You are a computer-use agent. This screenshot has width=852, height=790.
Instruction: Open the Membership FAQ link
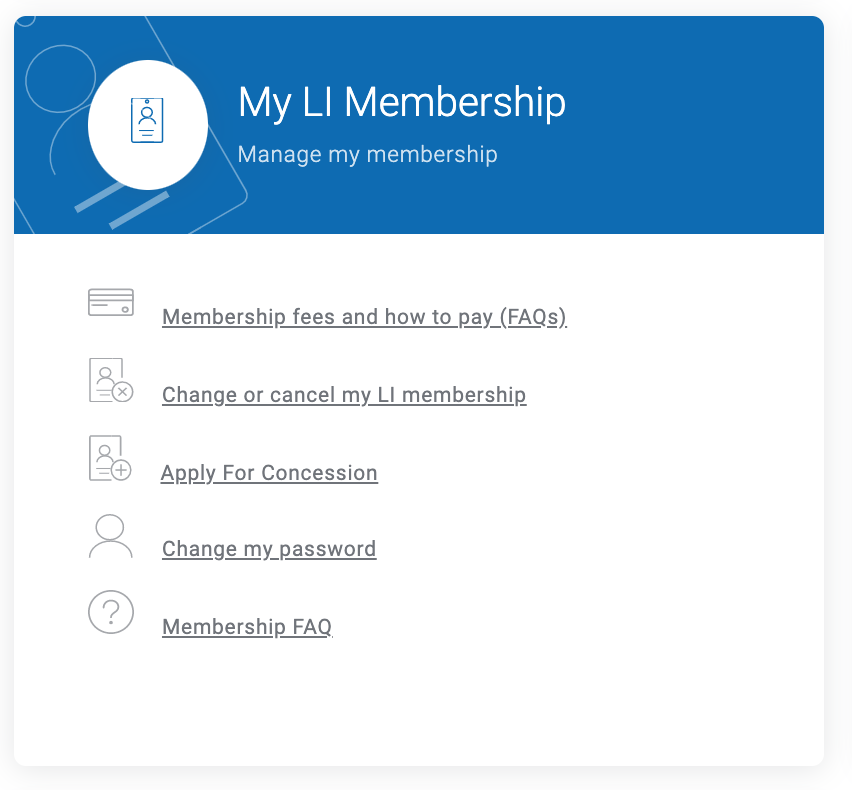click(x=247, y=627)
